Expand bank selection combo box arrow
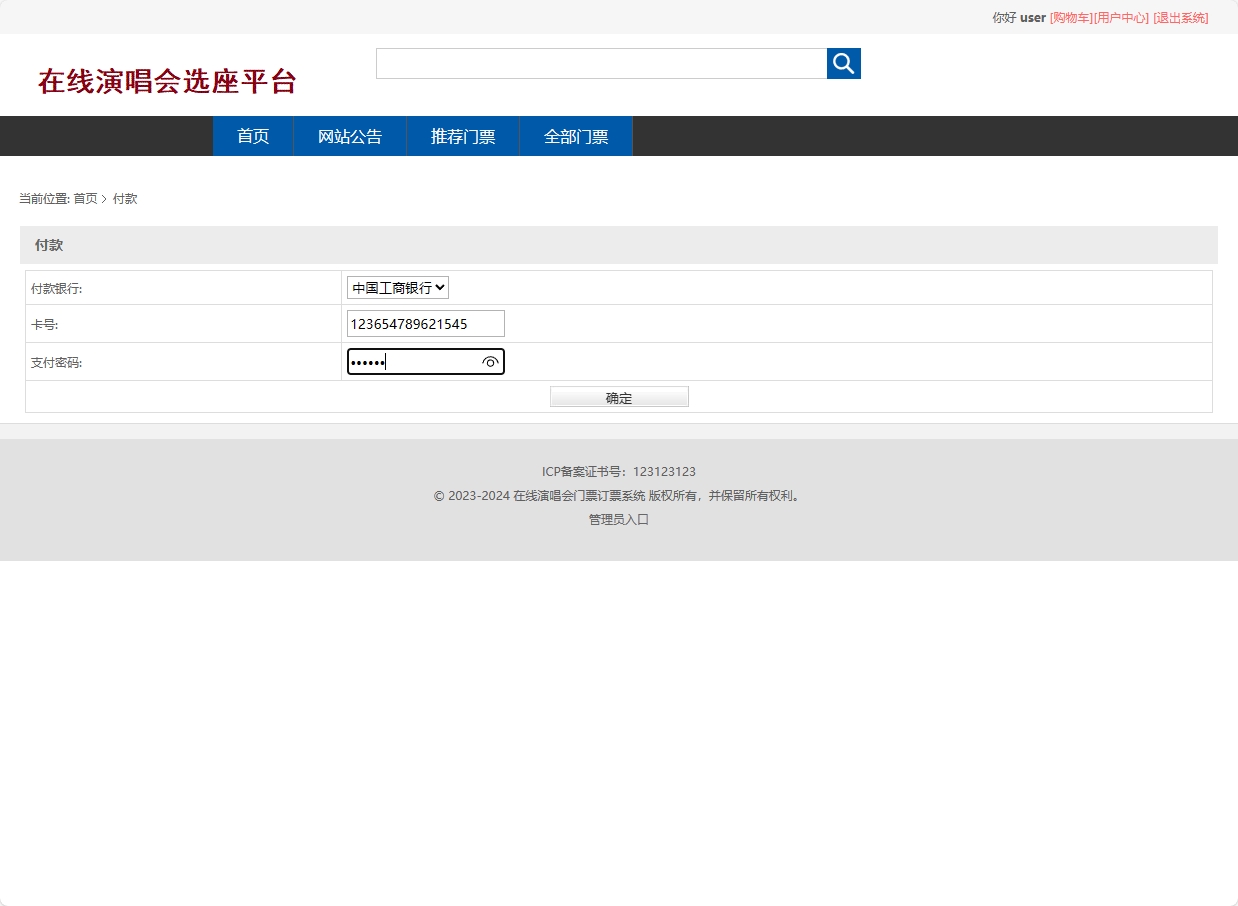 441,287
